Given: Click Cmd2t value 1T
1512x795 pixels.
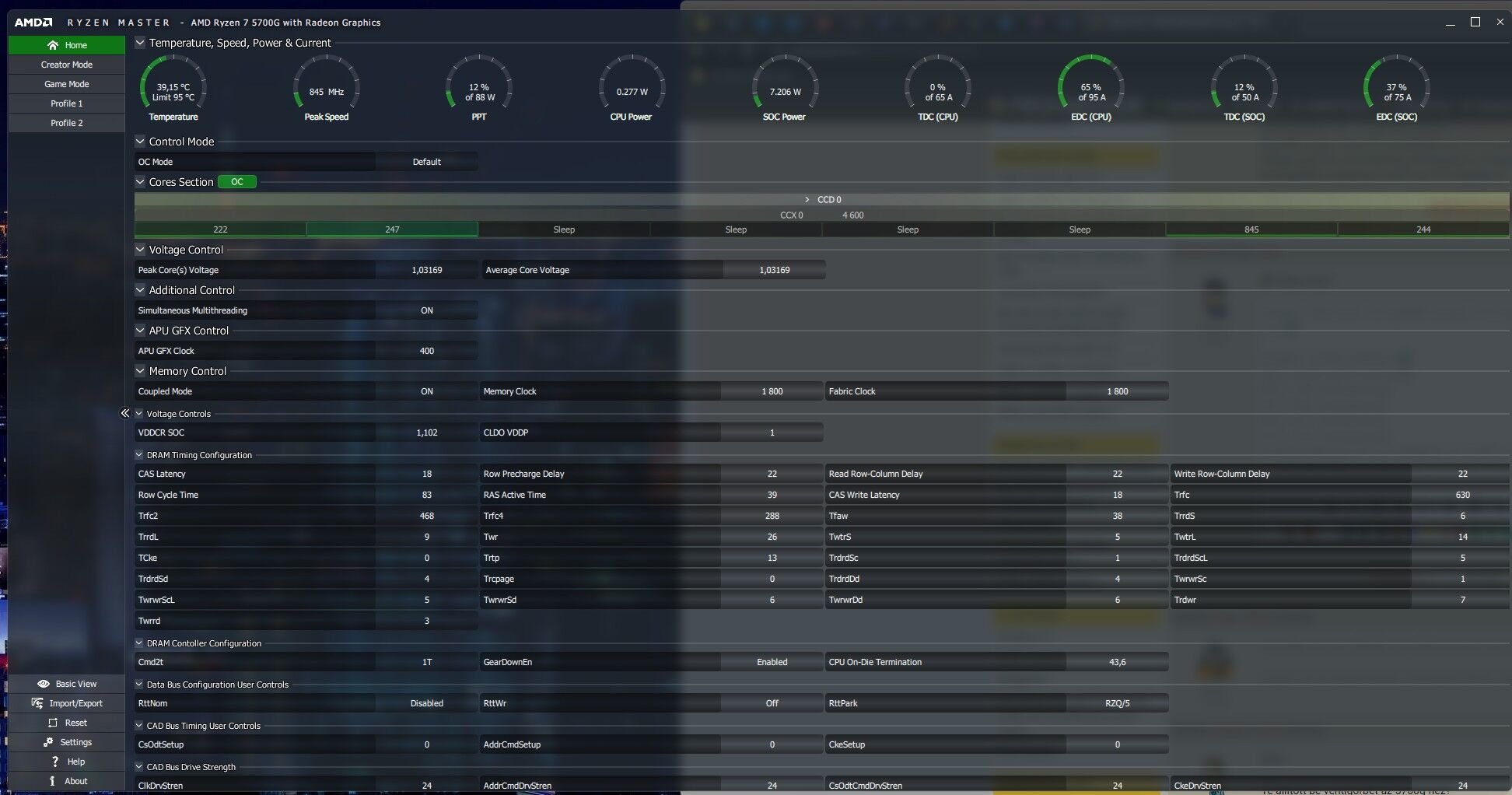Looking at the screenshot, I should (427, 662).
